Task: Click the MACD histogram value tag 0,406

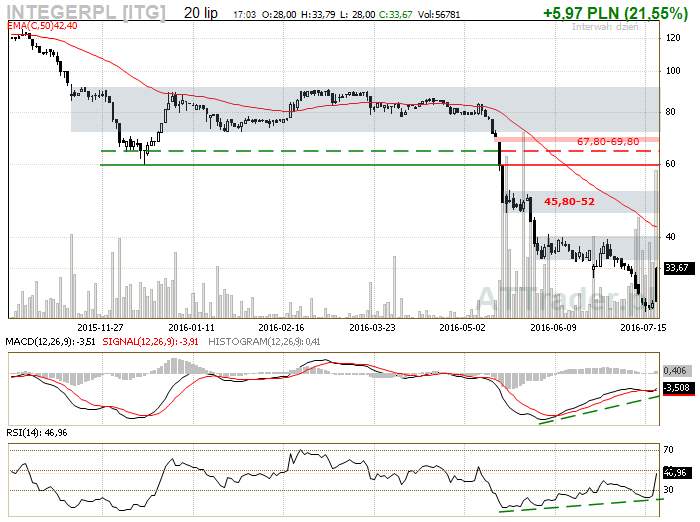Action: coord(677,371)
